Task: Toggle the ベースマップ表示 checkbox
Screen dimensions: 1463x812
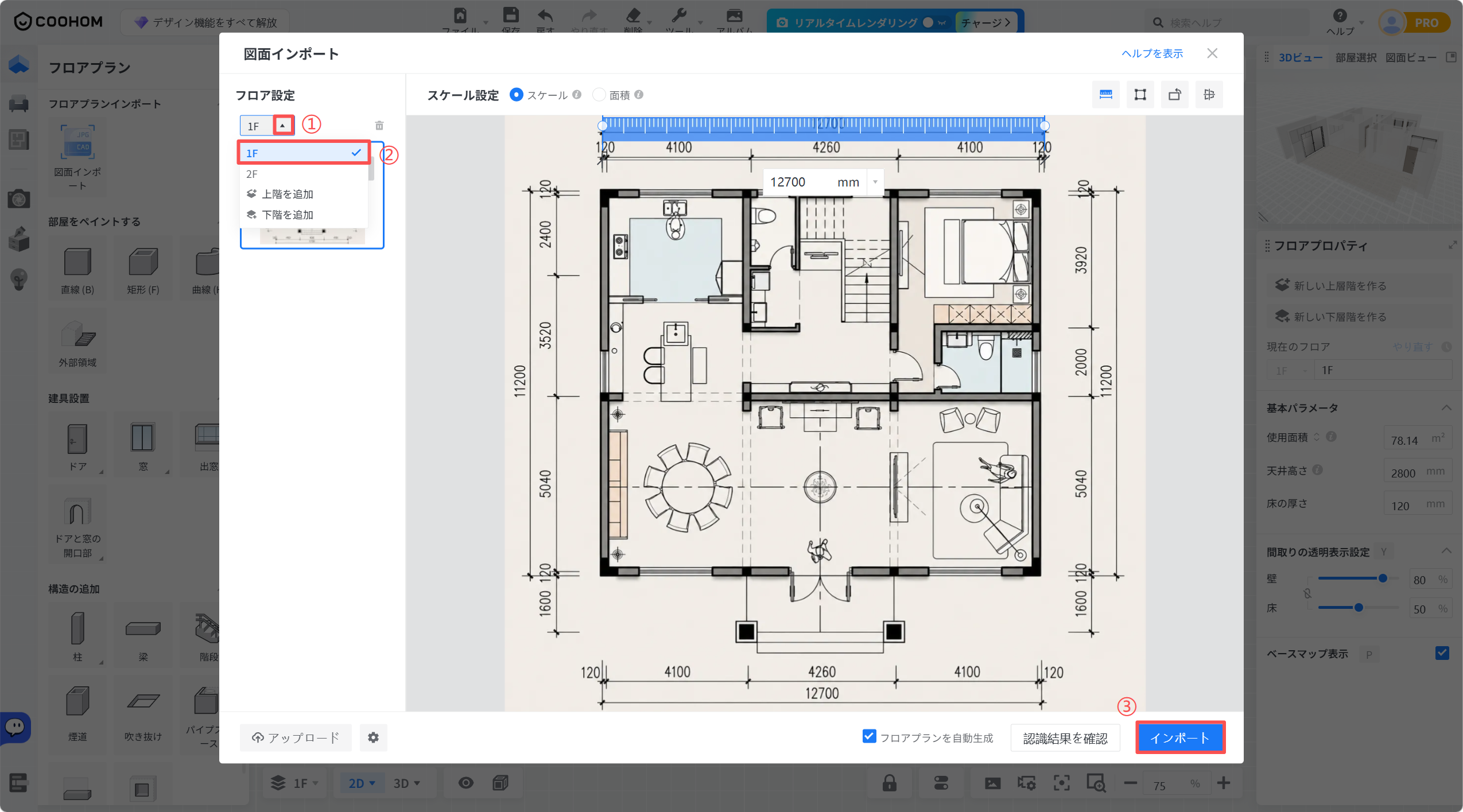Action: 1442,653
